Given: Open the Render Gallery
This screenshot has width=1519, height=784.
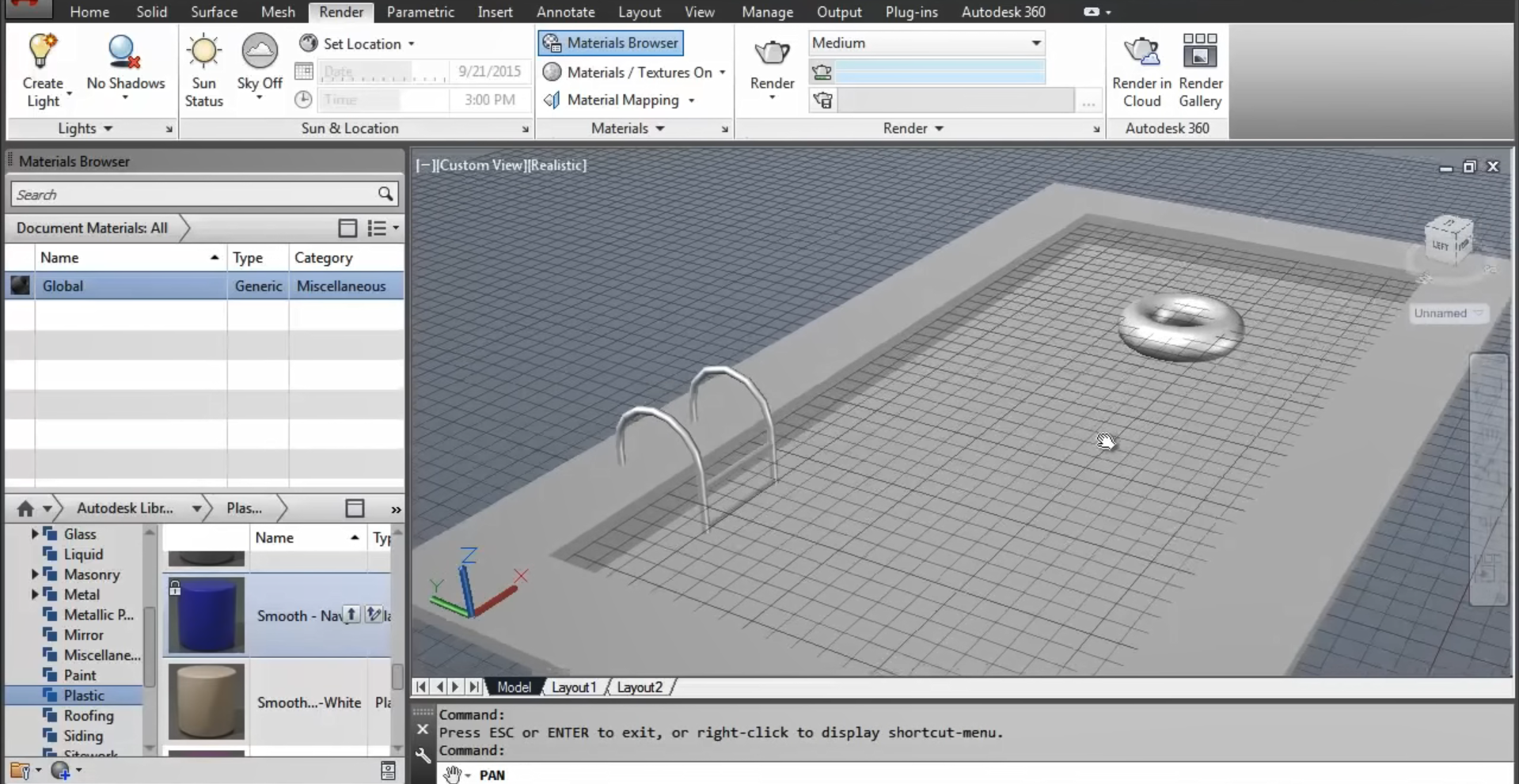Looking at the screenshot, I should coord(1200,70).
